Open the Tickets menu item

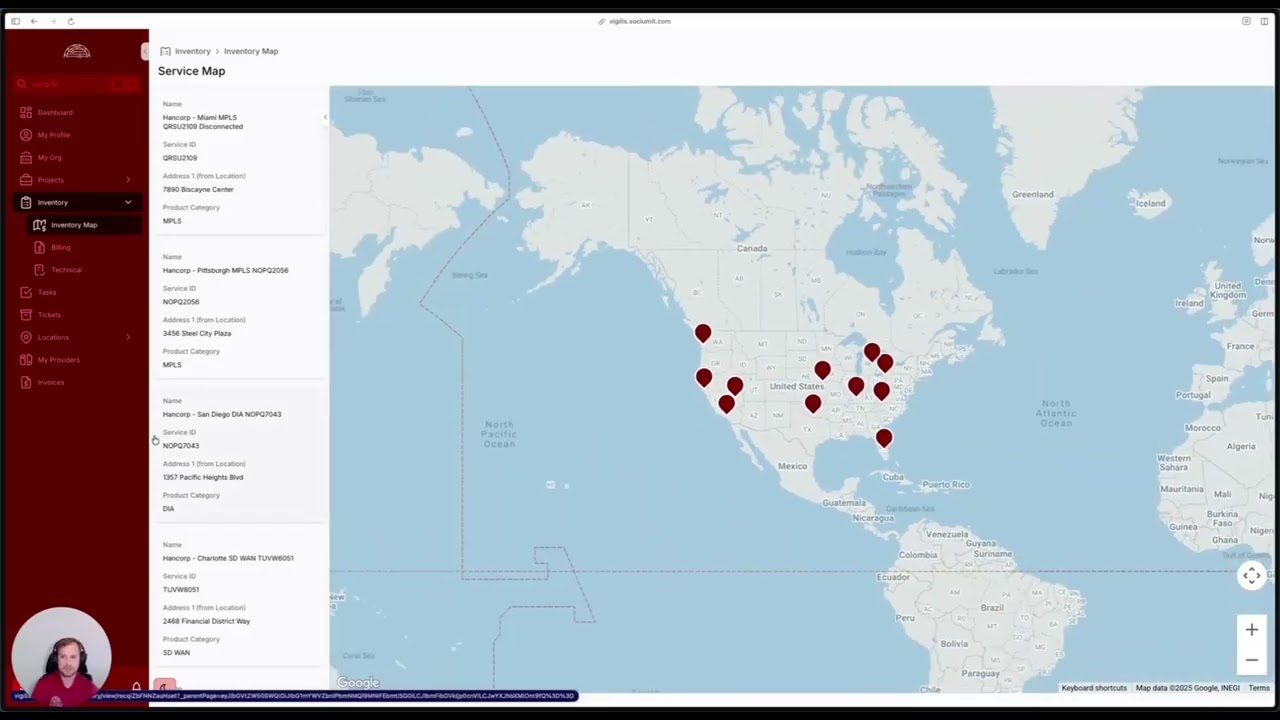tap(75, 315)
